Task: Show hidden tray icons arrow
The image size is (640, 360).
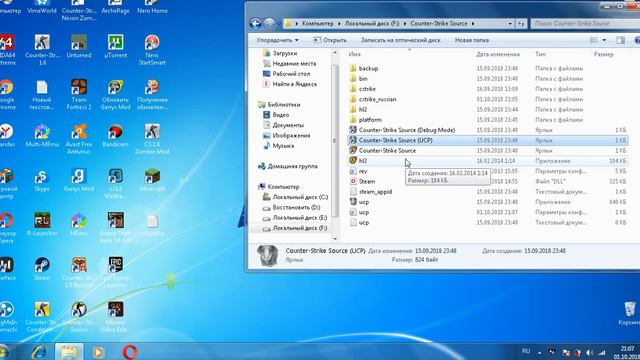Action: click(x=540, y=353)
